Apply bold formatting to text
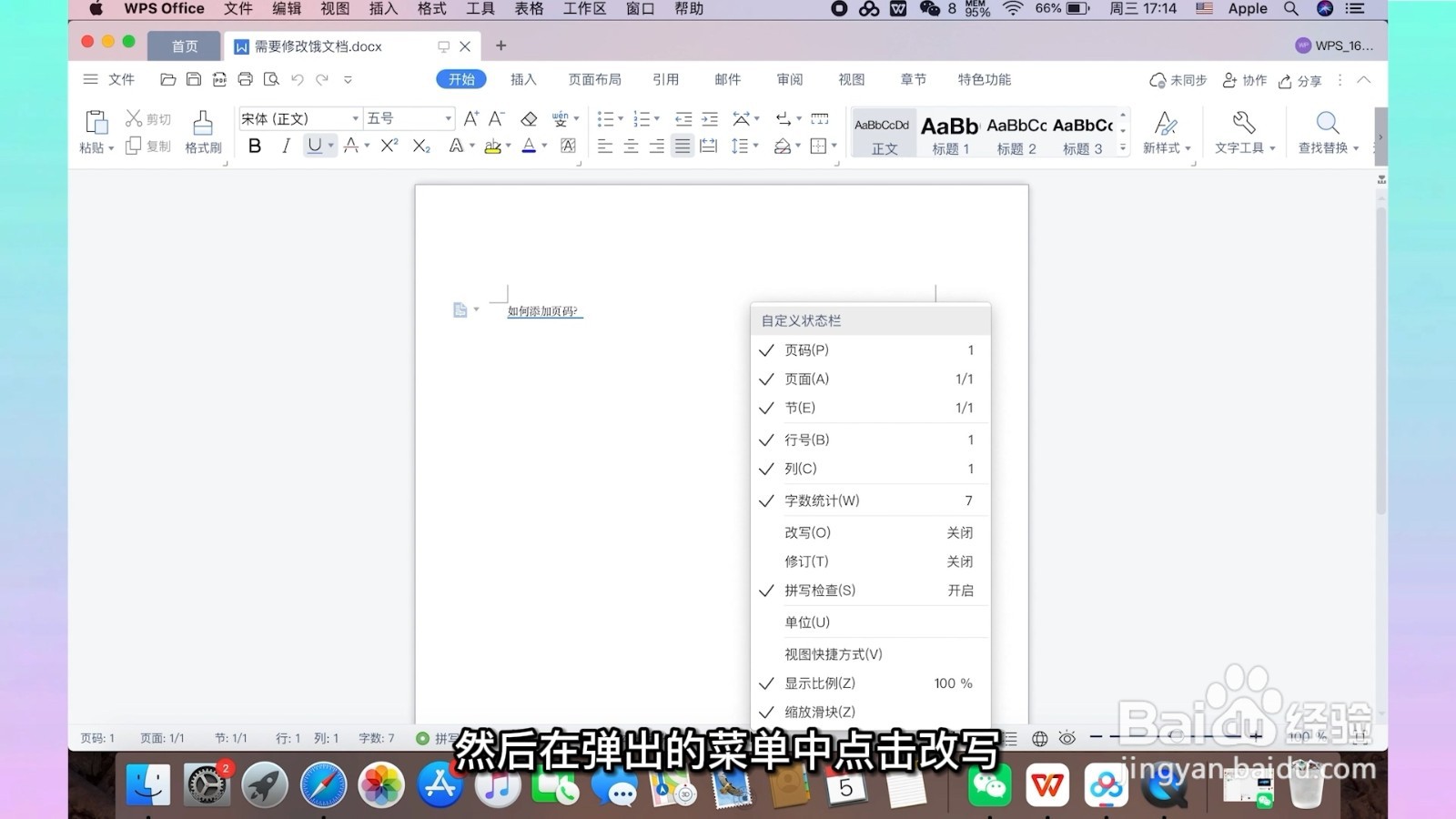The image size is (1456, 819). [255, 145]
